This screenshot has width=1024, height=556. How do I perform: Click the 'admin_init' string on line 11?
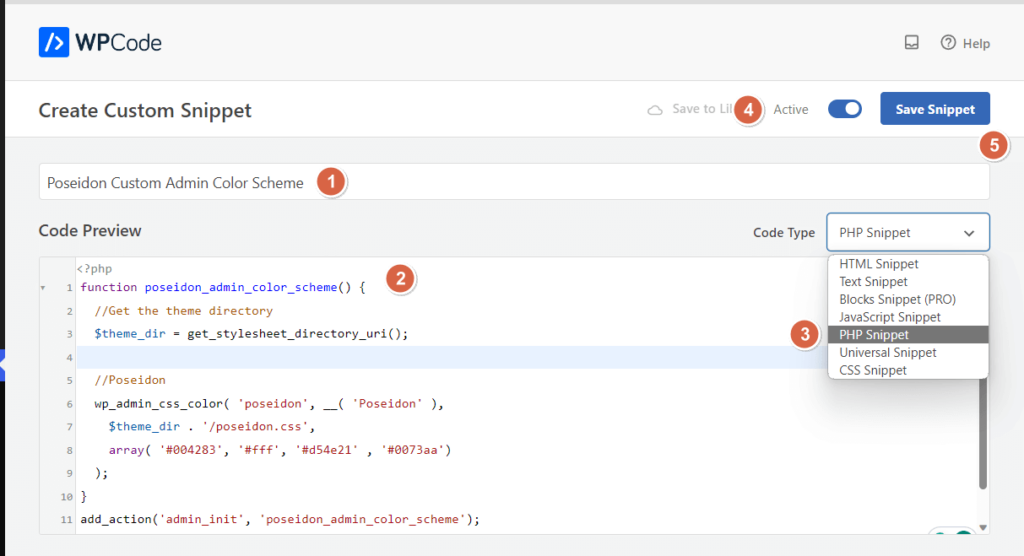(x=202, y=519)
